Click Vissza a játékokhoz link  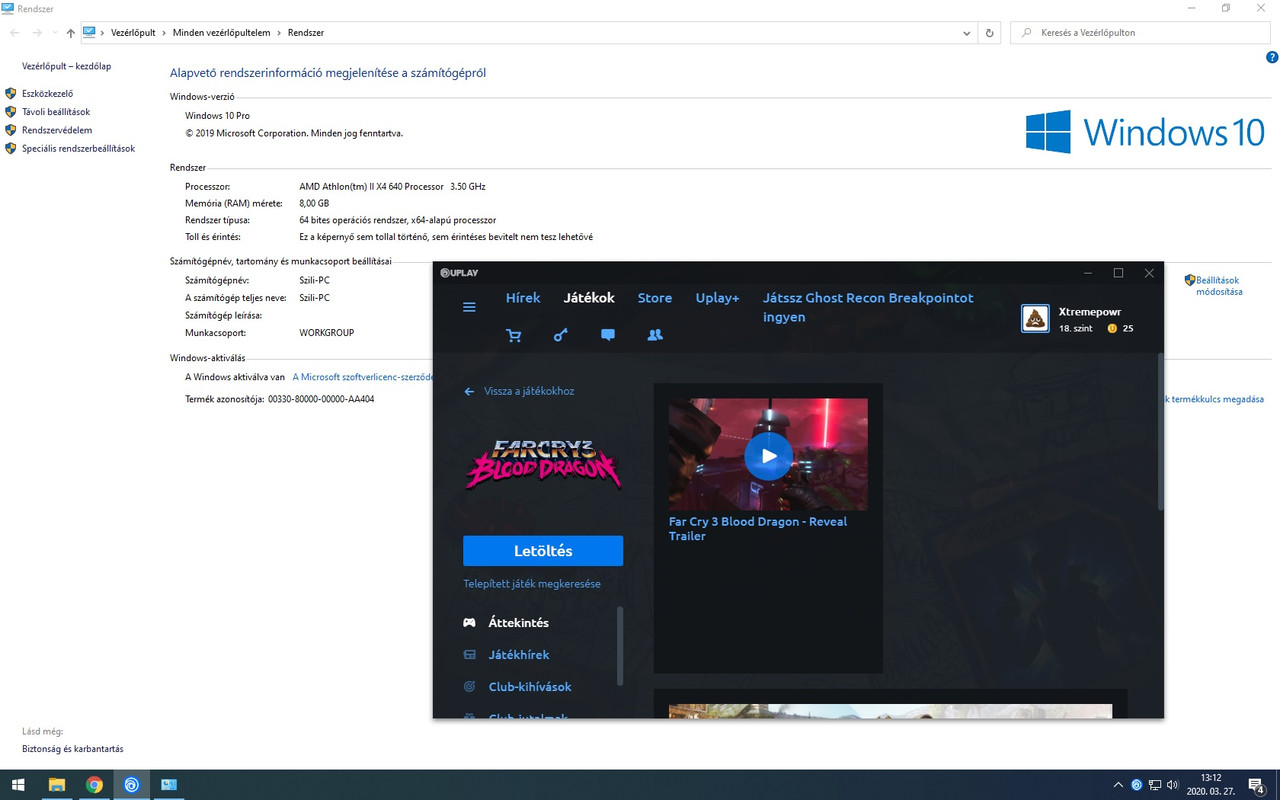tap(529, 391)
